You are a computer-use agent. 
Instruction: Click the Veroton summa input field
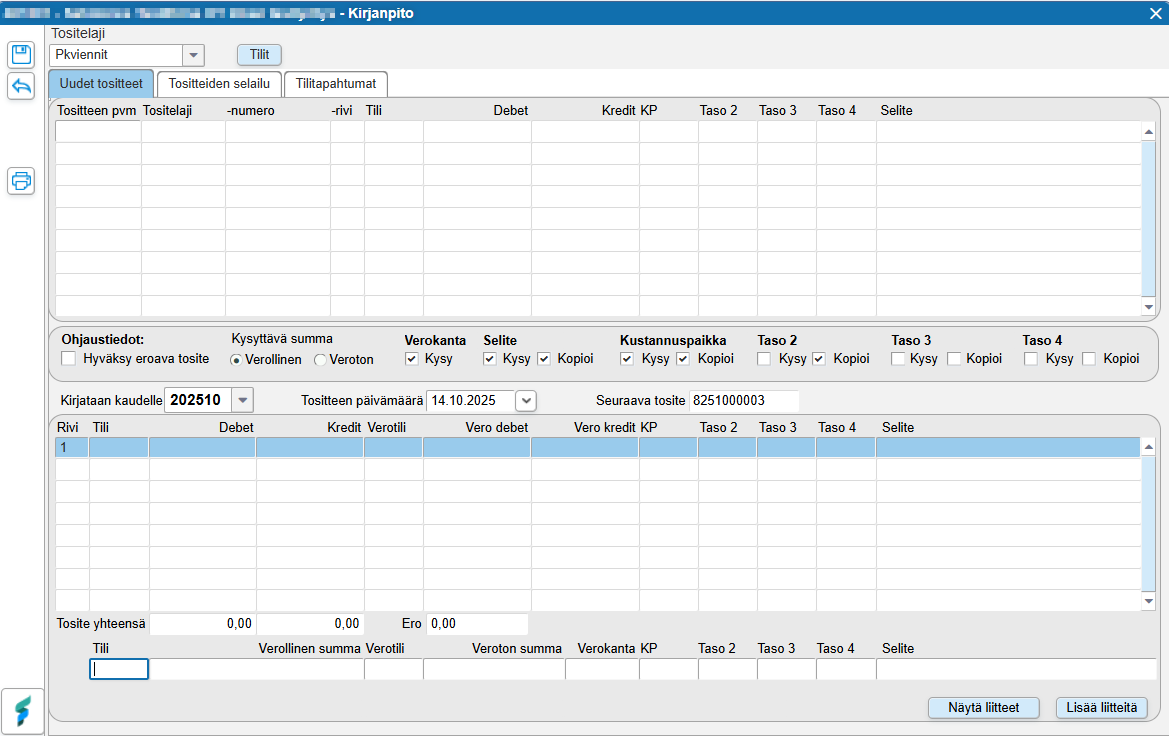(x=494, y=669)
